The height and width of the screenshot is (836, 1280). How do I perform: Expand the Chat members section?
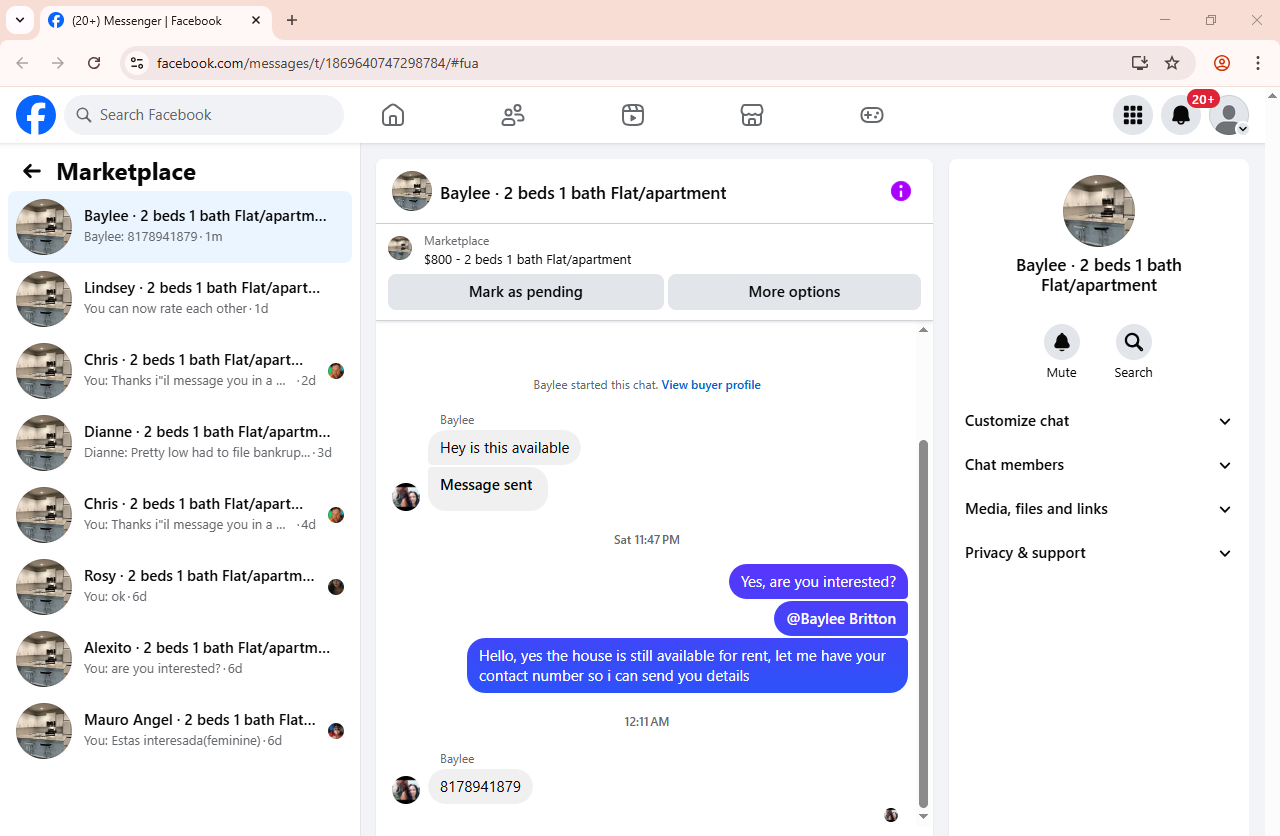(x=1099, y=465)
